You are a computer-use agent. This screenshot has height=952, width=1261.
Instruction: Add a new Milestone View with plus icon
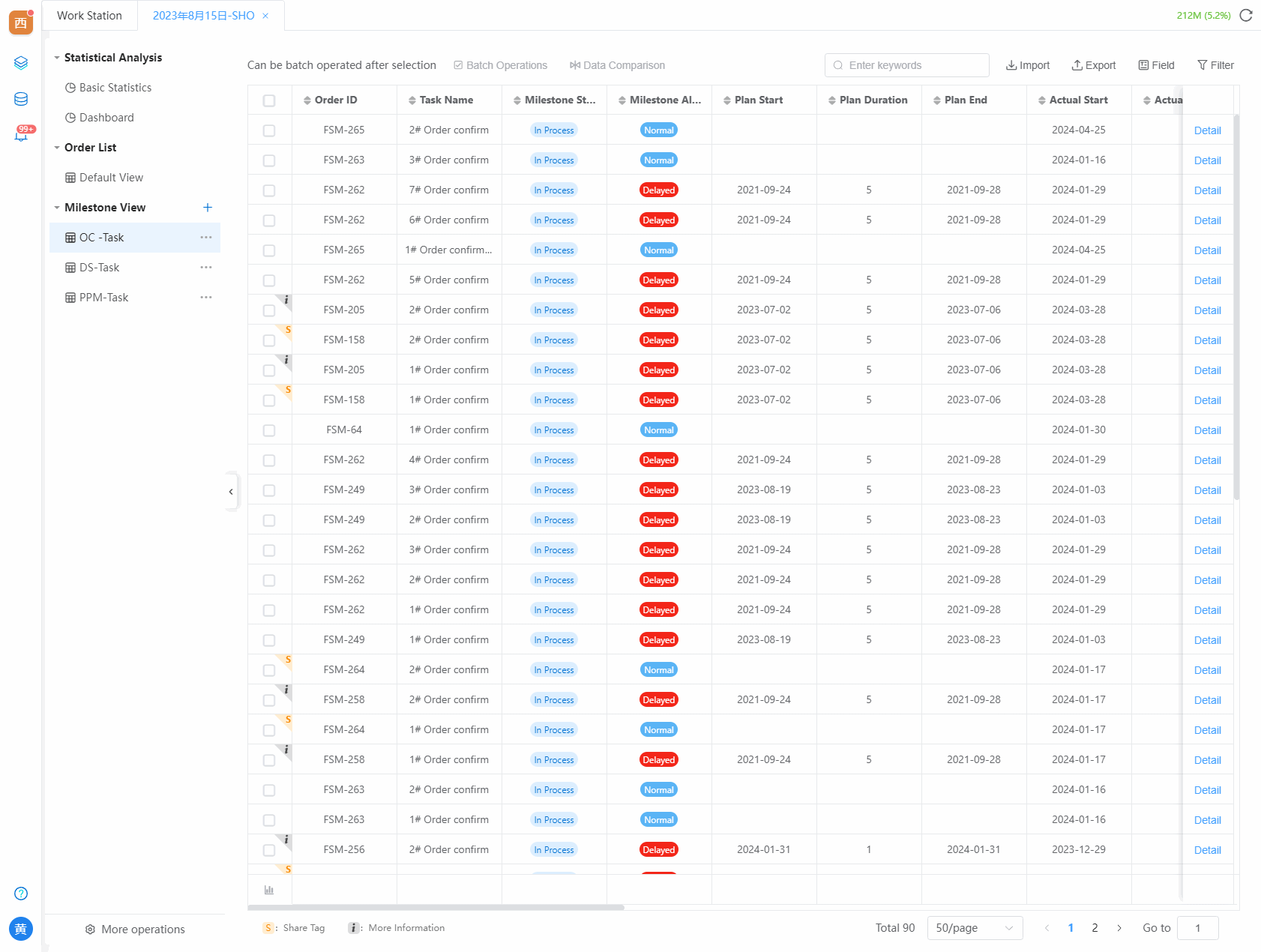pyautogui.click(x=208, y=208)
